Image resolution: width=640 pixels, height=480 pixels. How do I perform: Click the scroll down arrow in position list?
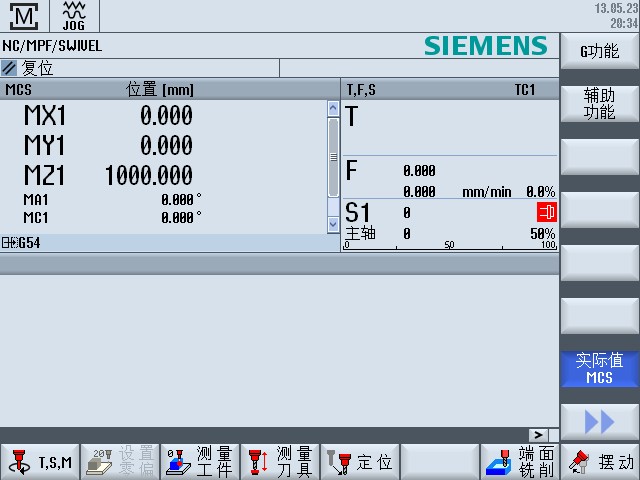(333, 224)
